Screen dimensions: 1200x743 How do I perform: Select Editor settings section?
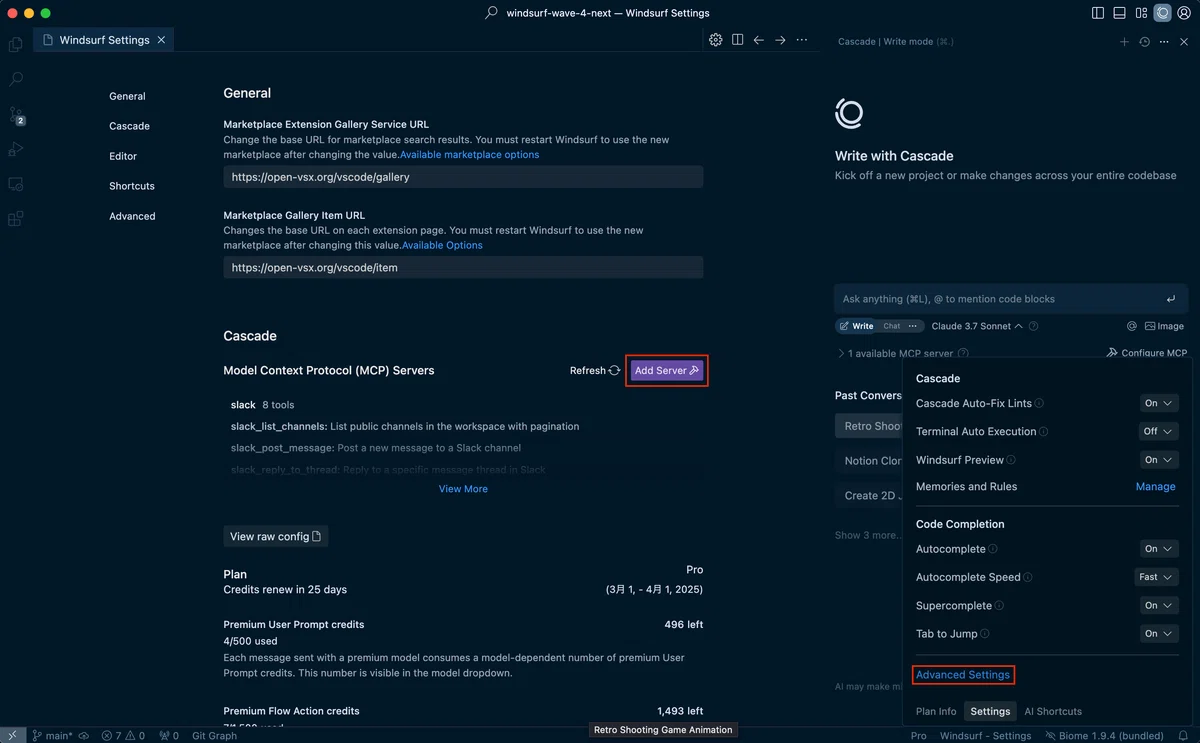[x=123, y=156]
